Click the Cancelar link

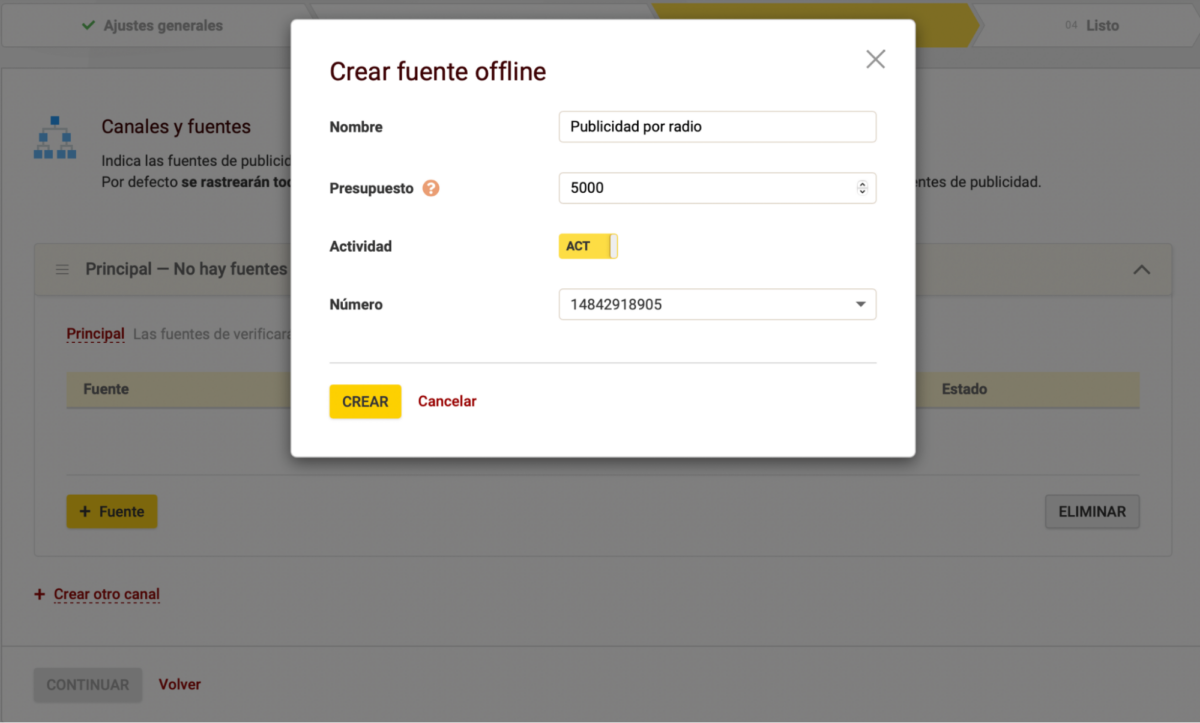click(447, 401)
